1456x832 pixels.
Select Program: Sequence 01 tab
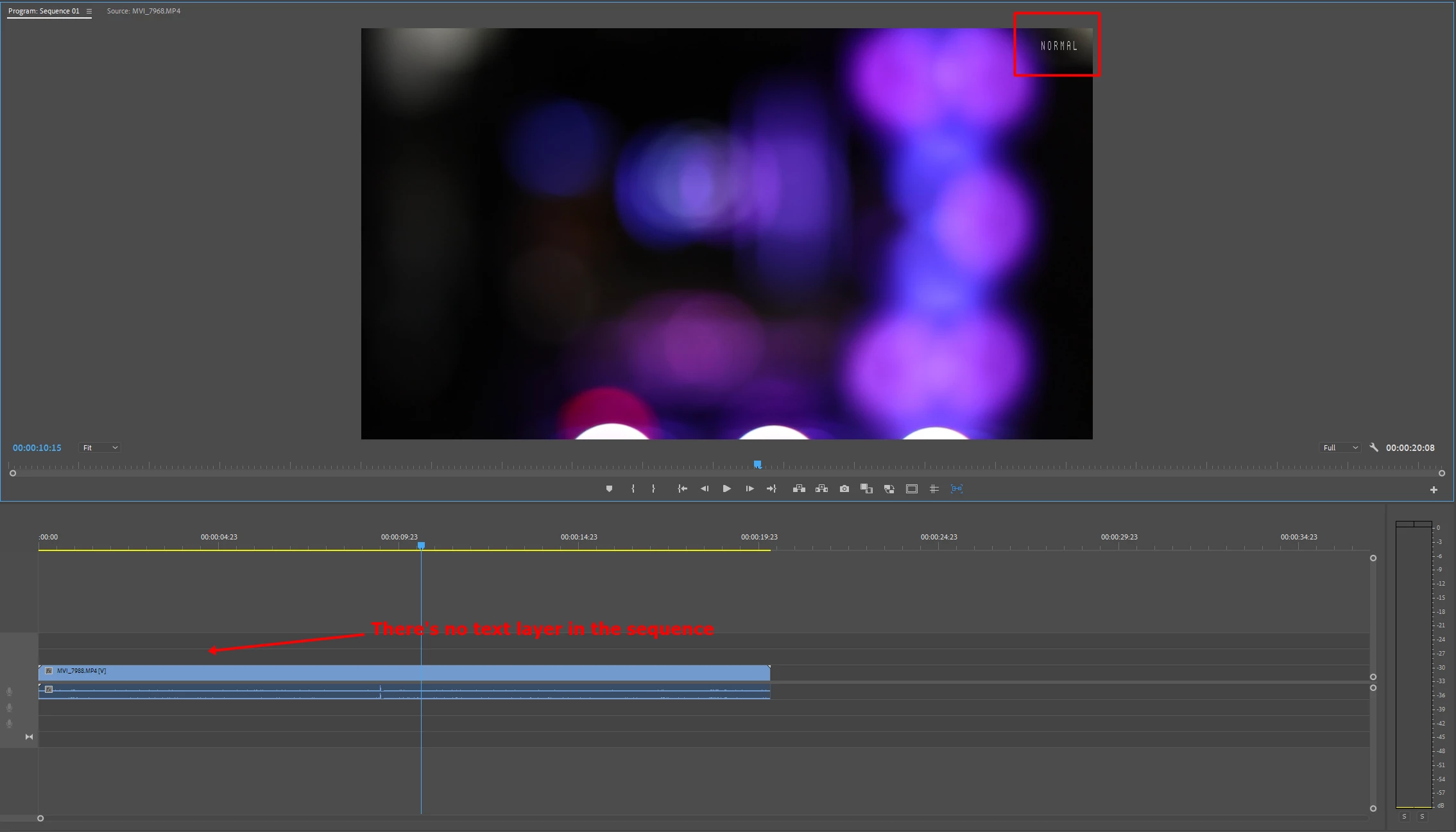(44, 11)
